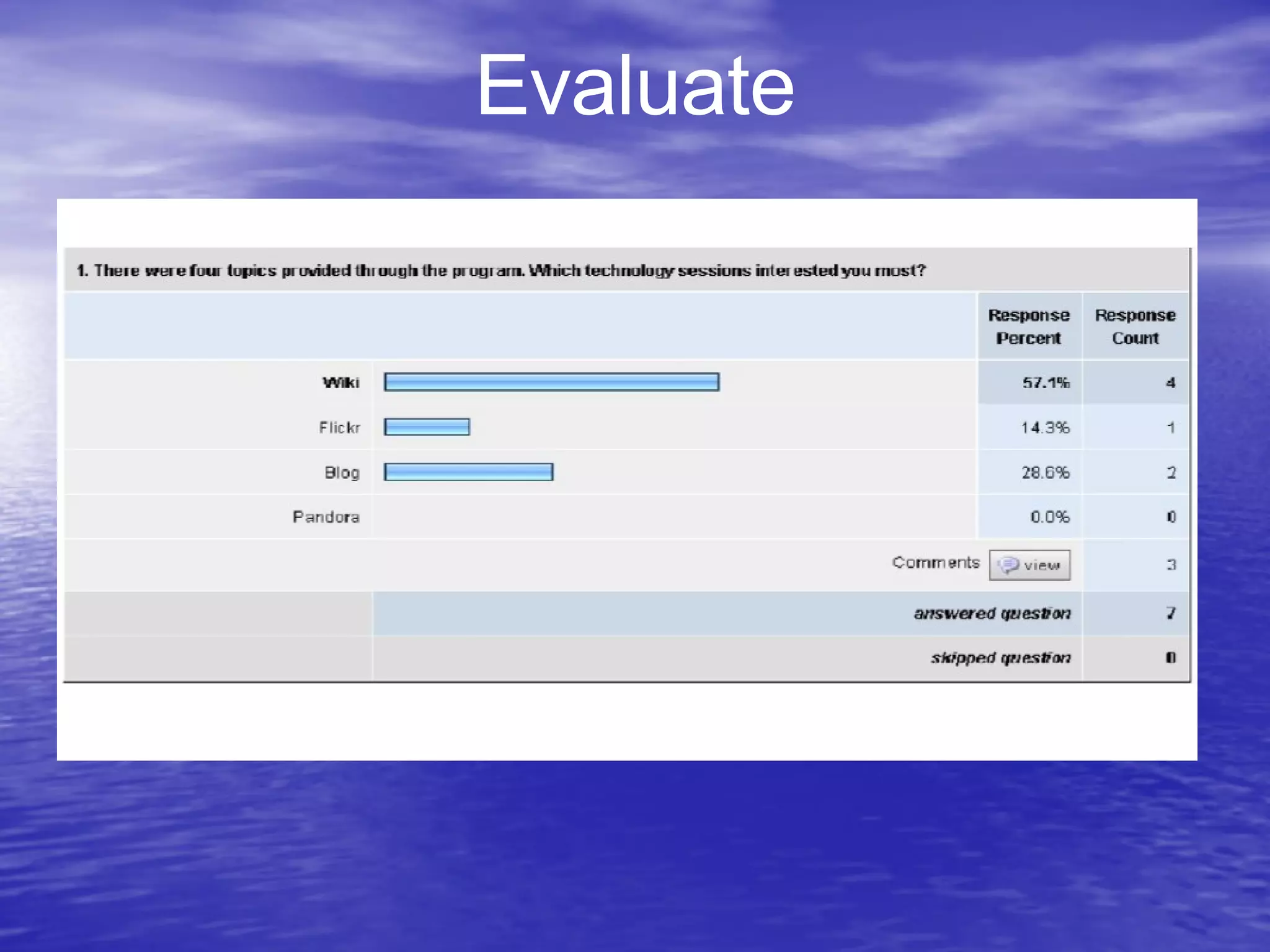Select the Flickr response bar
1270x952 pixels.
click(427, 427)
